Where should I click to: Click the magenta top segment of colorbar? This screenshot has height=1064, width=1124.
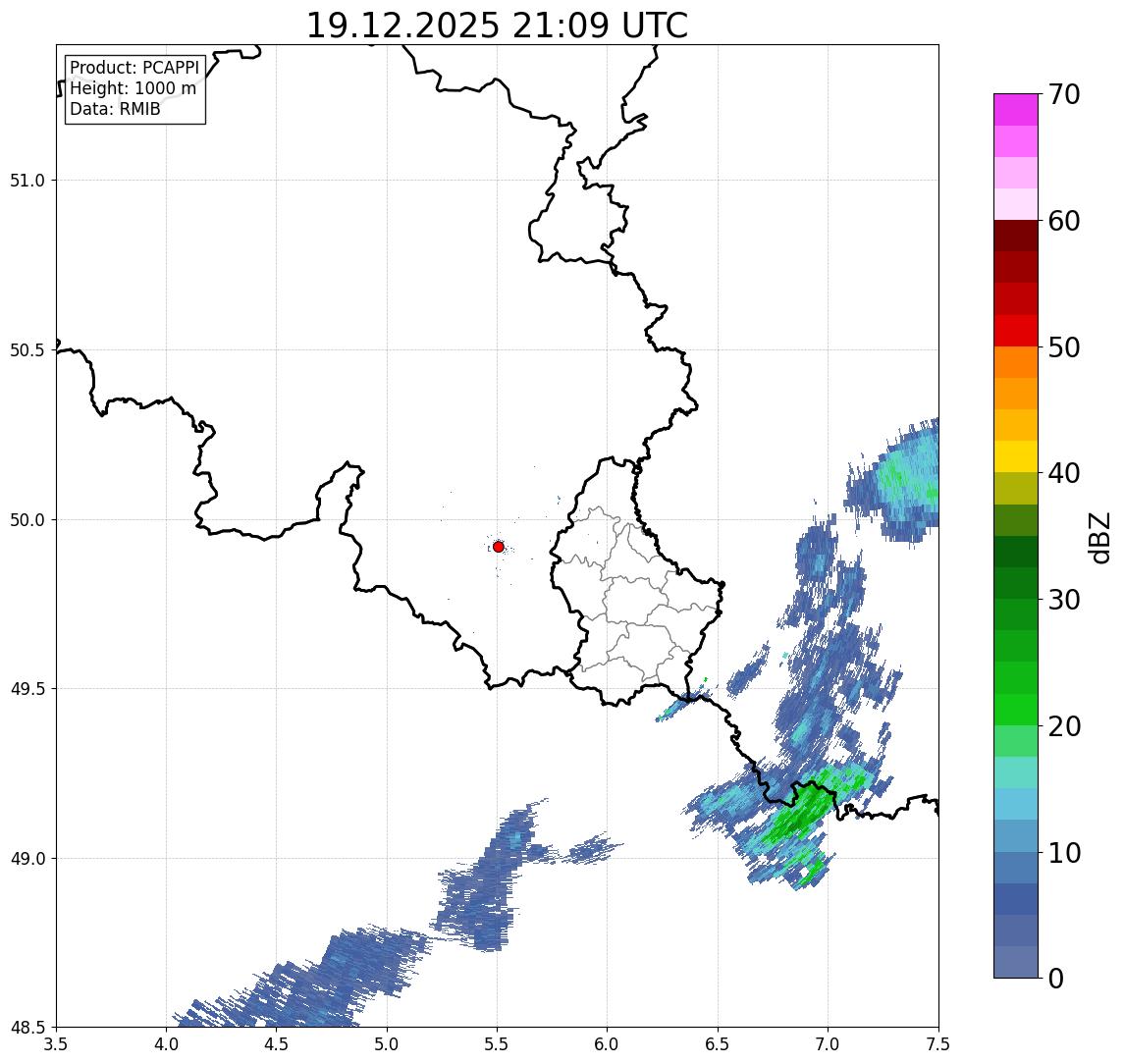(x=1016, y=110)
